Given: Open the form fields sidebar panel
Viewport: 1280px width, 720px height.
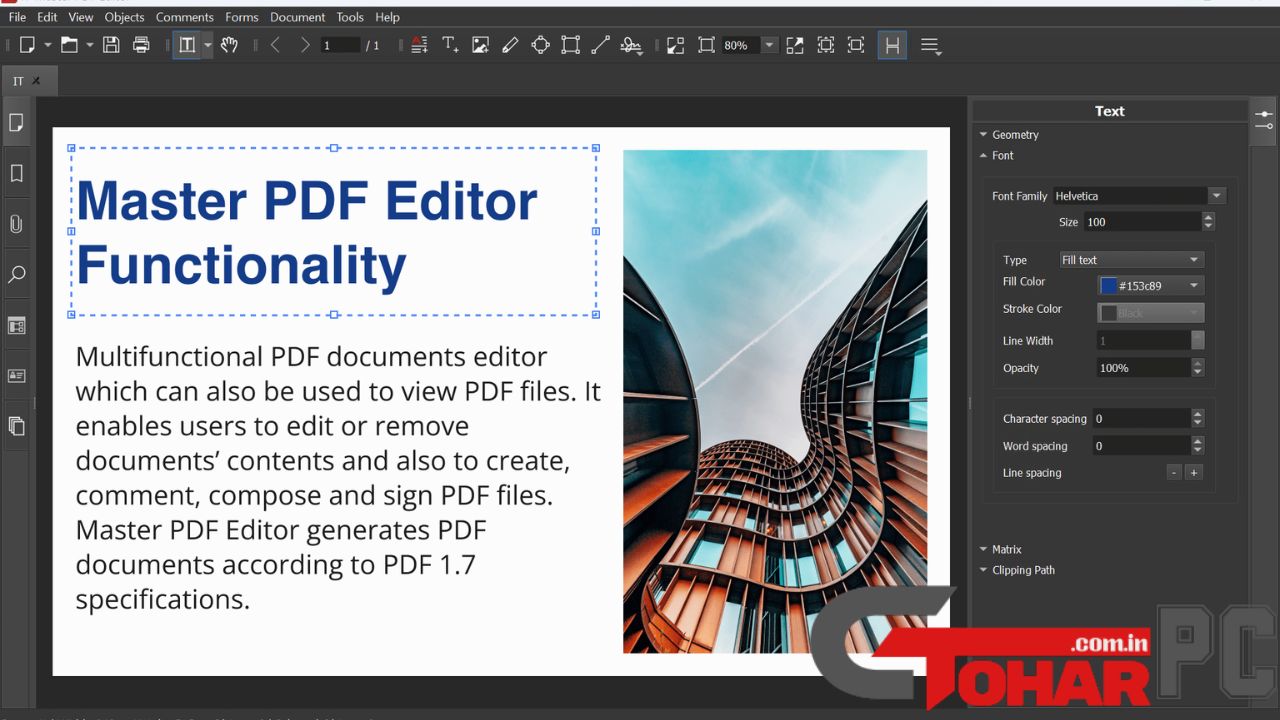Looking at the screenshot, I should tap(16, 376).
